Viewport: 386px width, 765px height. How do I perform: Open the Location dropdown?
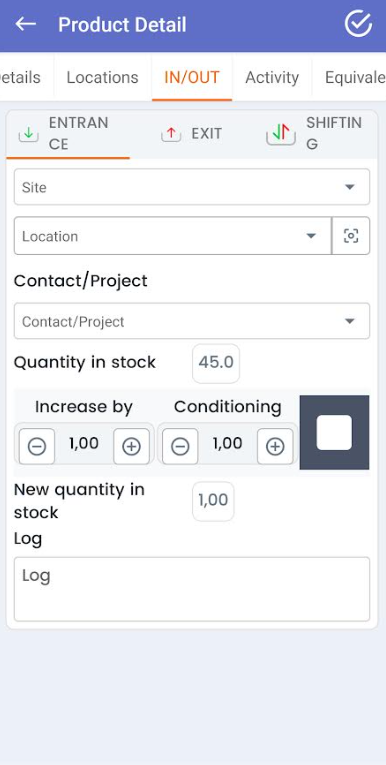coord(173,236)
